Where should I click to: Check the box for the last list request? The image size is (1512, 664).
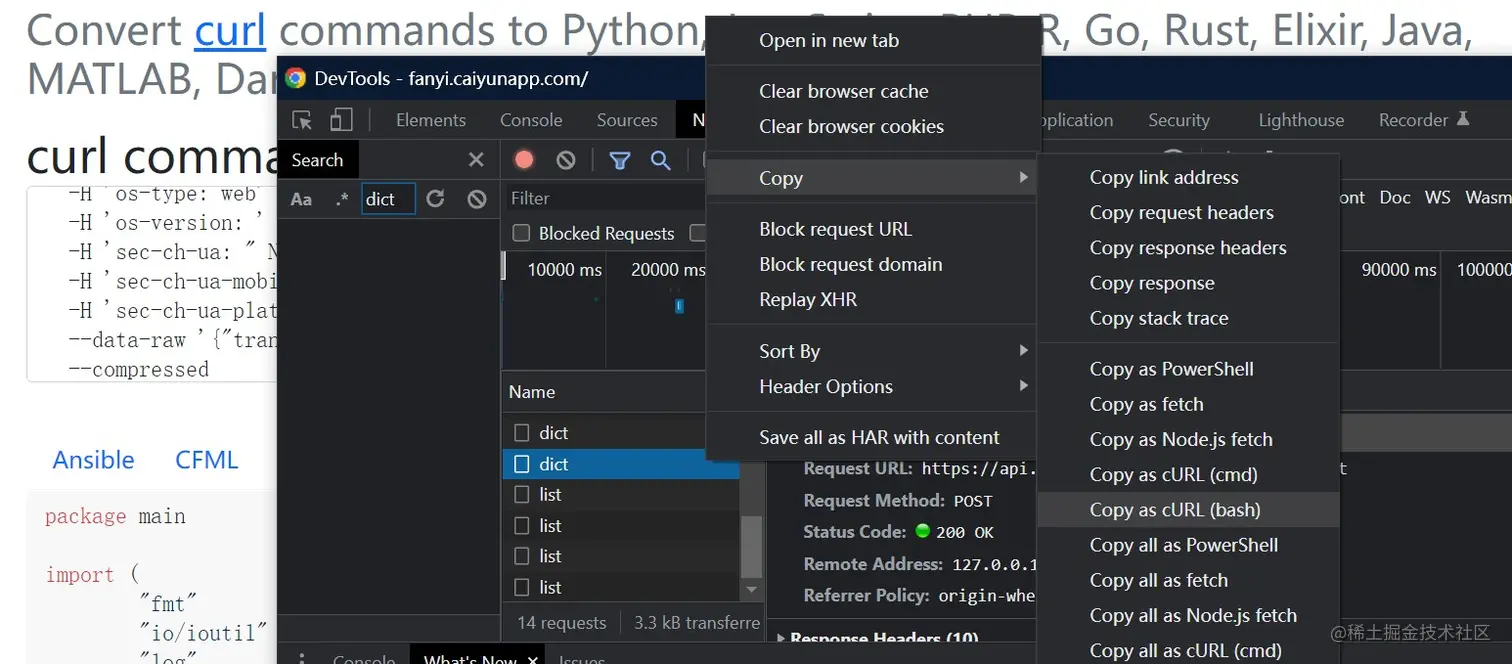point(521,587)
